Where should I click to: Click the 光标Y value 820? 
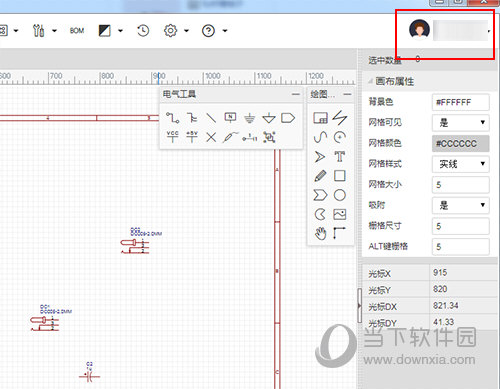[440, 289]
